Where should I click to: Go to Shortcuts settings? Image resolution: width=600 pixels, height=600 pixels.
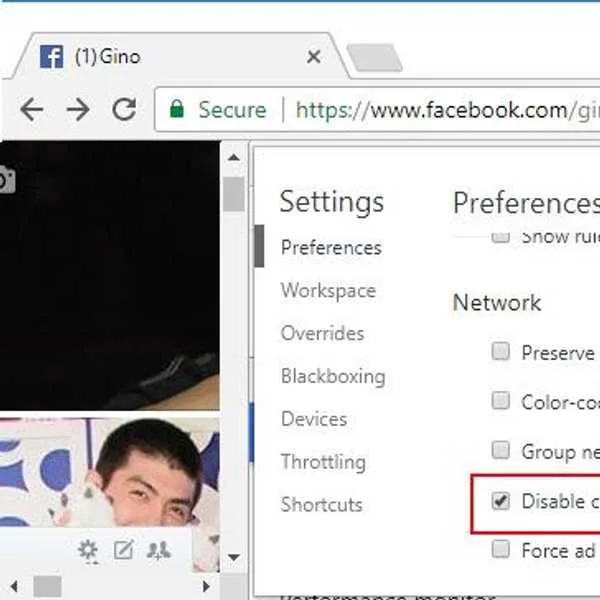point(321,504)
